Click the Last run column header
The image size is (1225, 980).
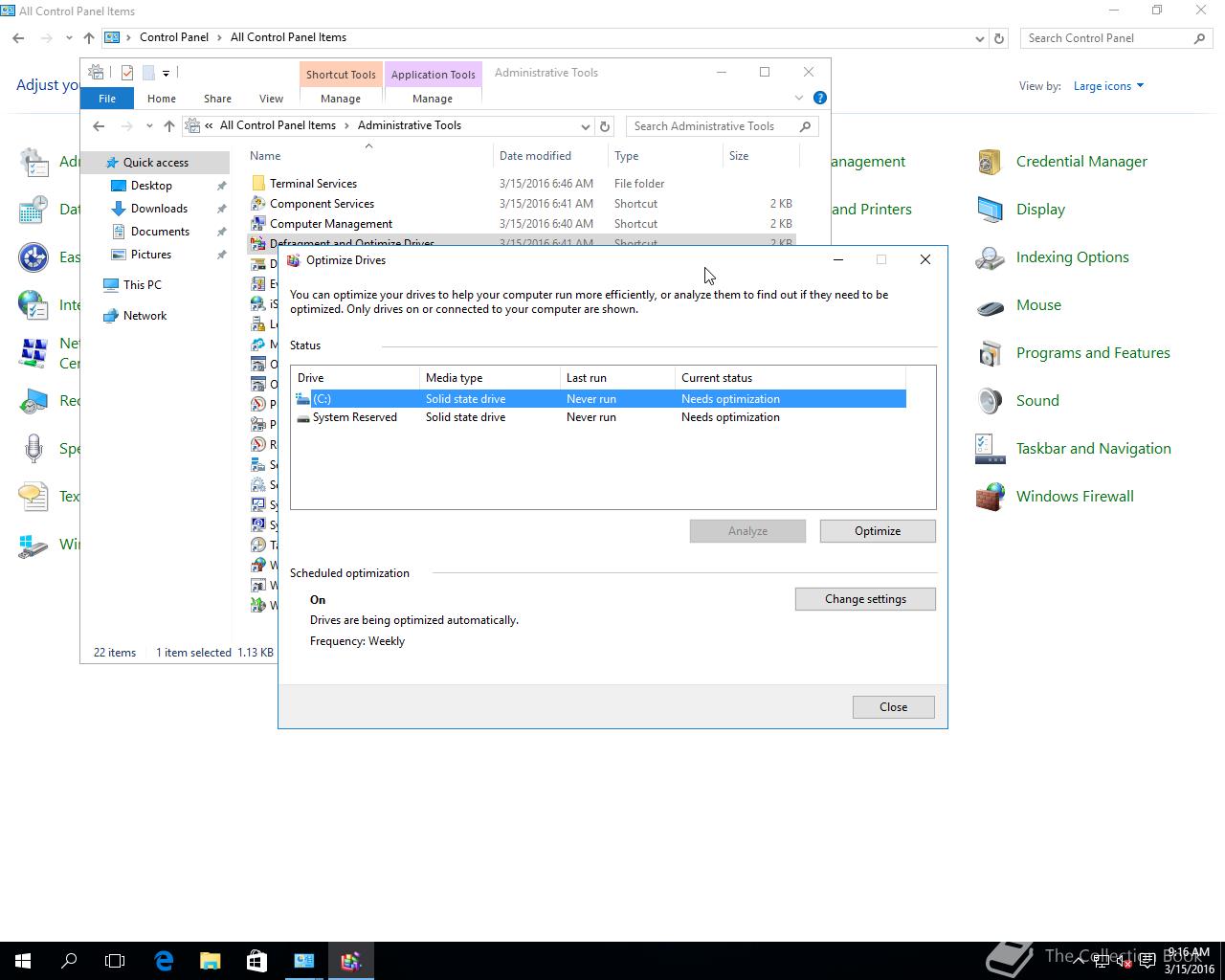point(618,378)
